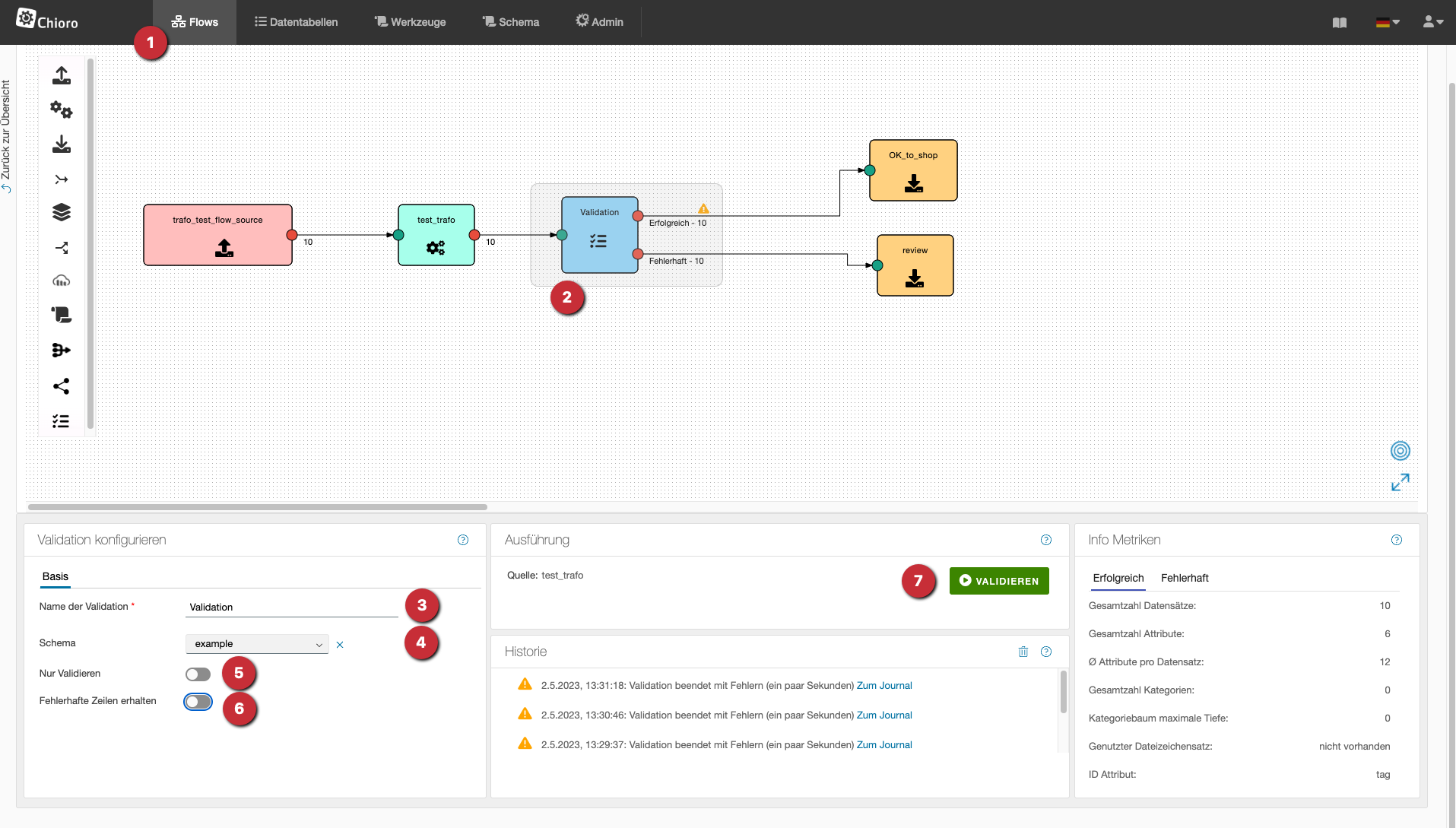
Task: Click the trash icon in Historie panel
Action: point(1023,652)
